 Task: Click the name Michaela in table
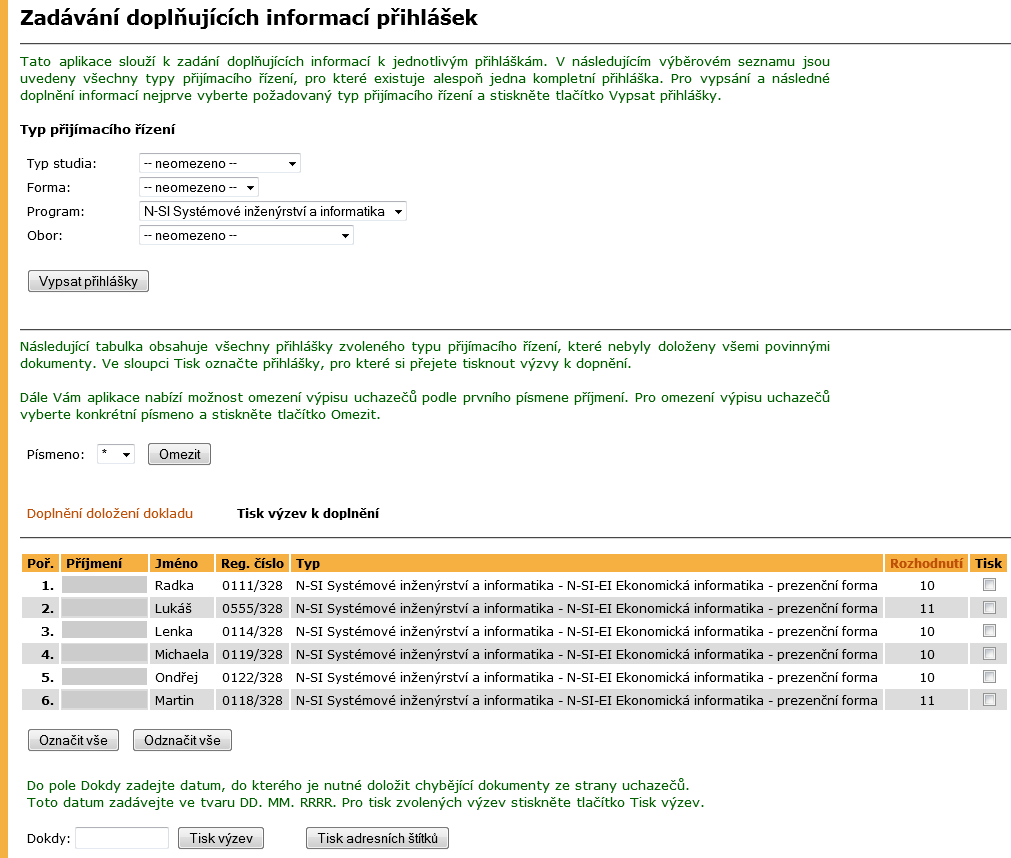[182, 654]
